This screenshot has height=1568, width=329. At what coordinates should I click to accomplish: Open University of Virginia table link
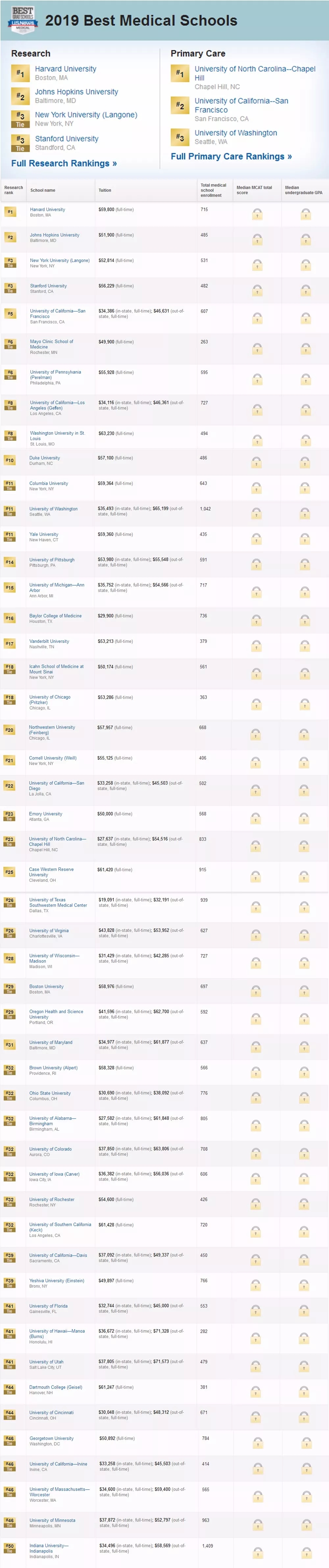tap(49, 930)
